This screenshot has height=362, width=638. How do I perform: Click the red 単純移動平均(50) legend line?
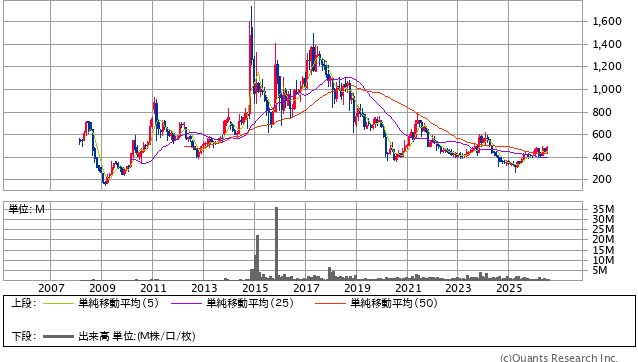tap(330, 303)
